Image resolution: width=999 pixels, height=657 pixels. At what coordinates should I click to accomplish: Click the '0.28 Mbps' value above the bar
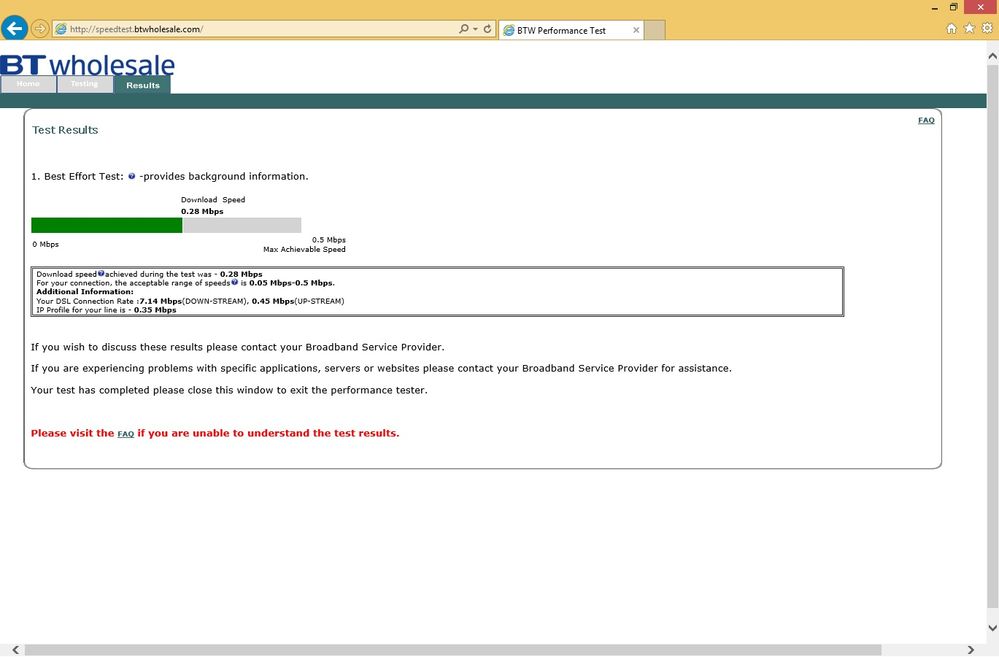[202, 212]
